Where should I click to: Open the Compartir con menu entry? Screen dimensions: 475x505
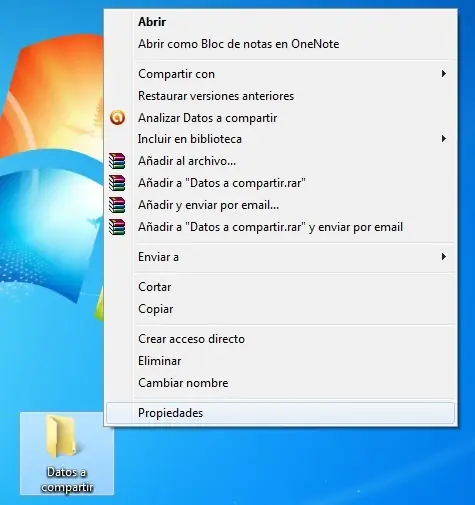pyautogui.click(x=281, y=74)
